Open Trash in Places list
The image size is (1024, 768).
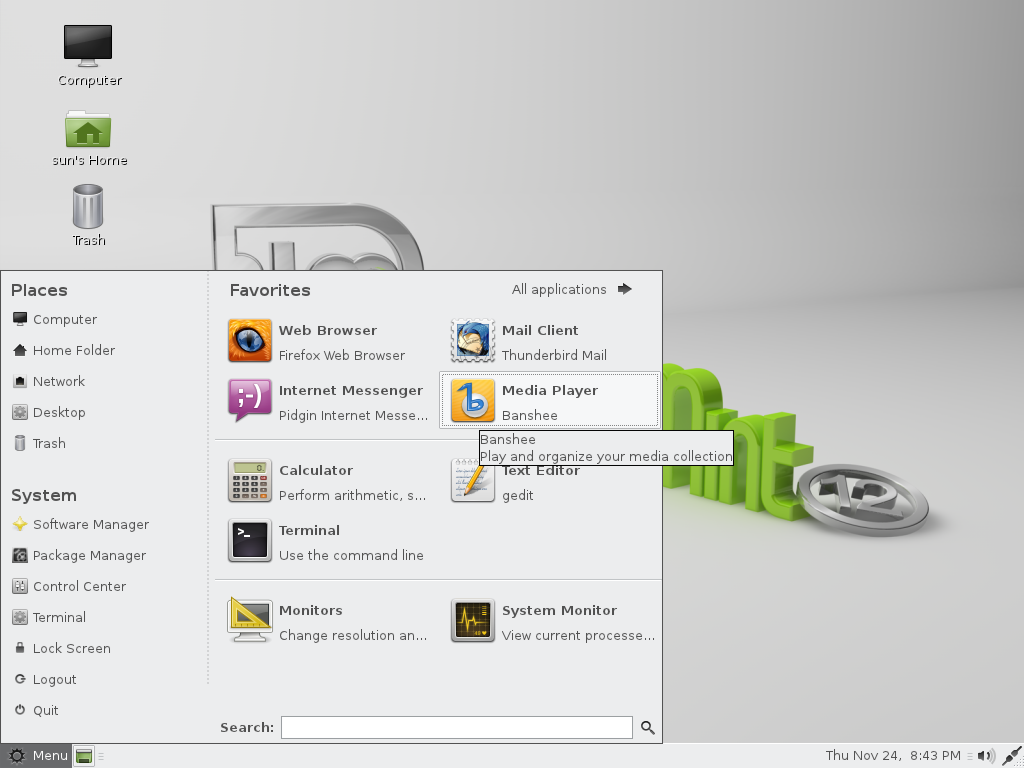point(39,443)
